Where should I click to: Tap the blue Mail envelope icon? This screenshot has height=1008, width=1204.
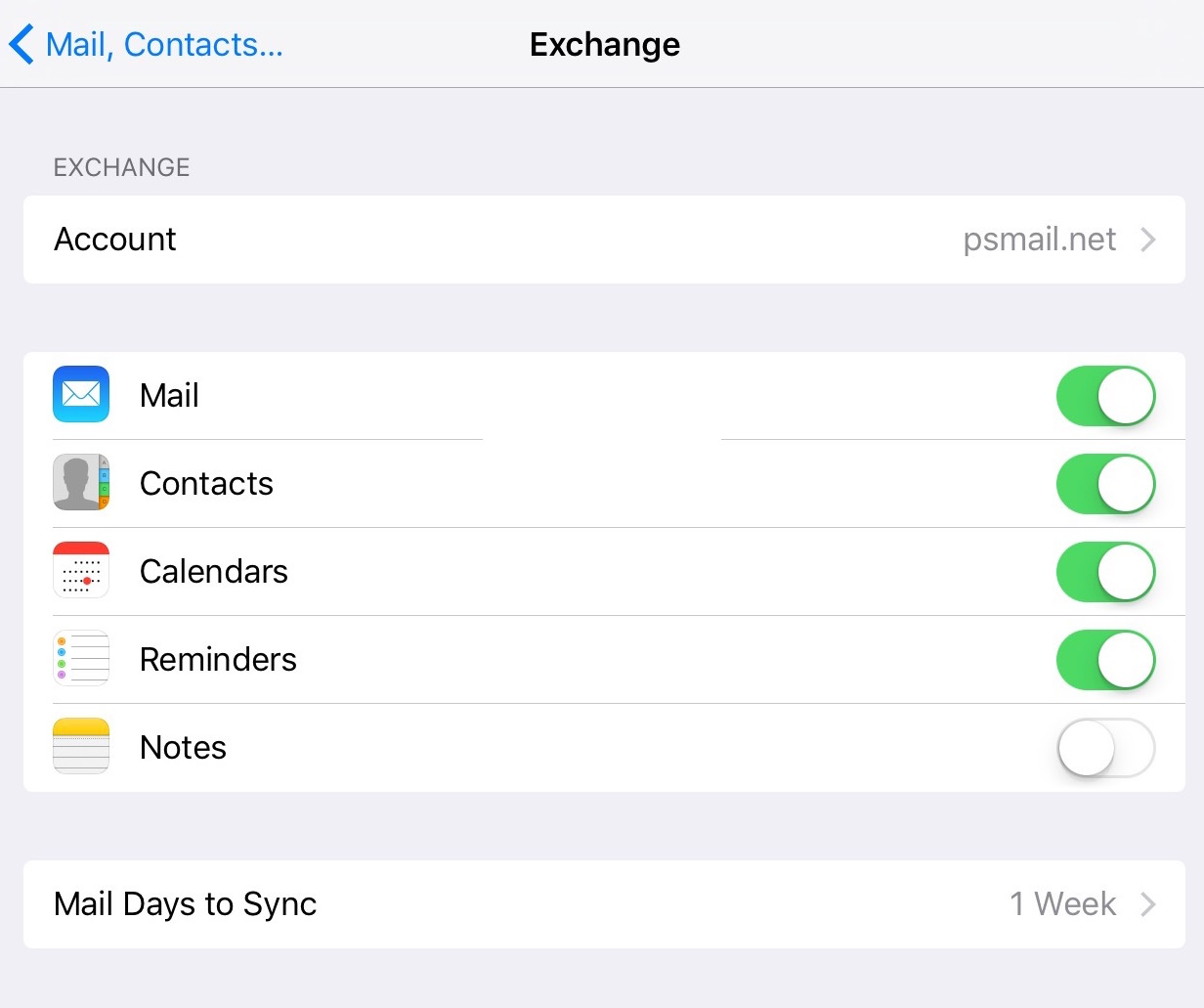coord(81,394)
